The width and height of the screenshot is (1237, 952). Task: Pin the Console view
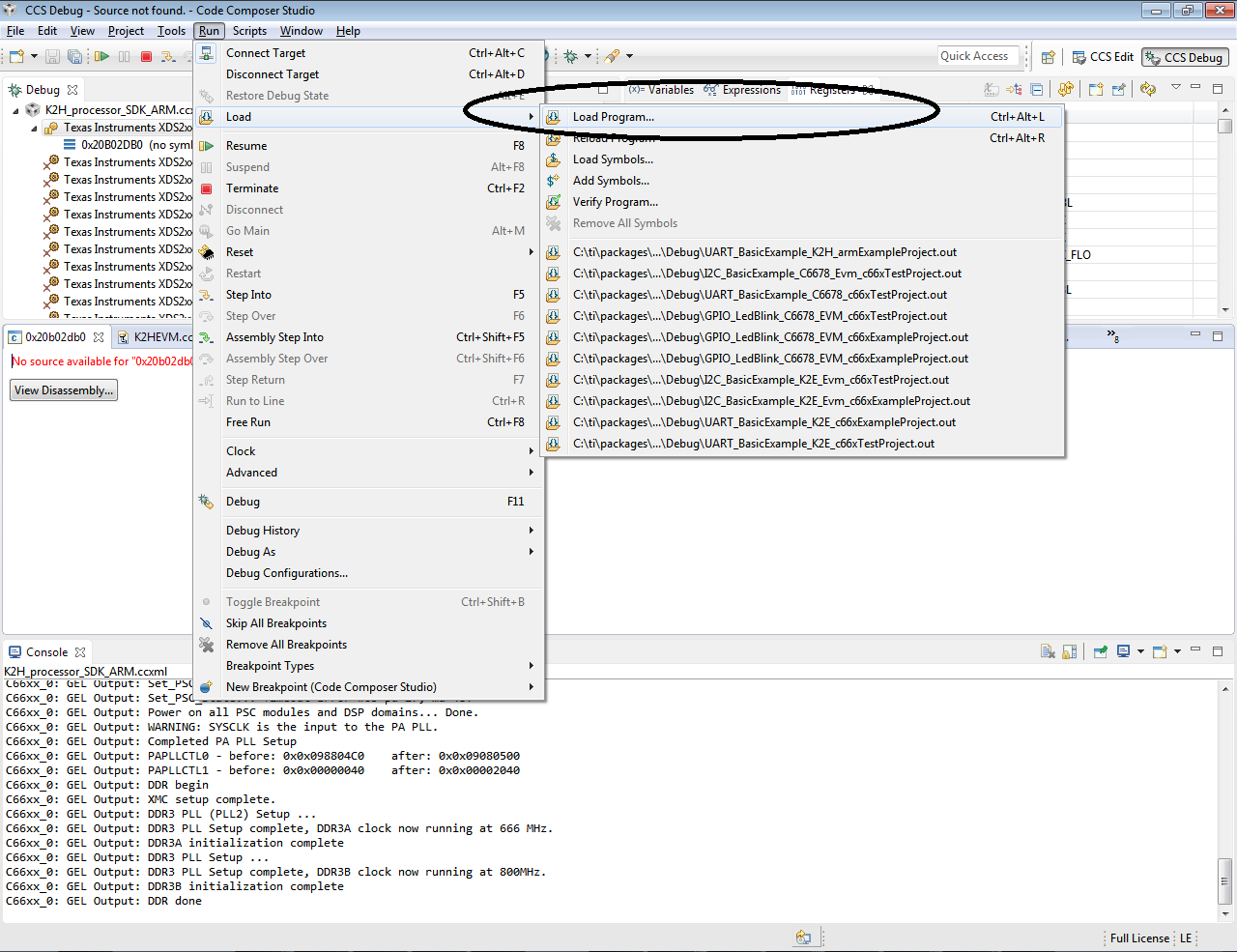1100,651
